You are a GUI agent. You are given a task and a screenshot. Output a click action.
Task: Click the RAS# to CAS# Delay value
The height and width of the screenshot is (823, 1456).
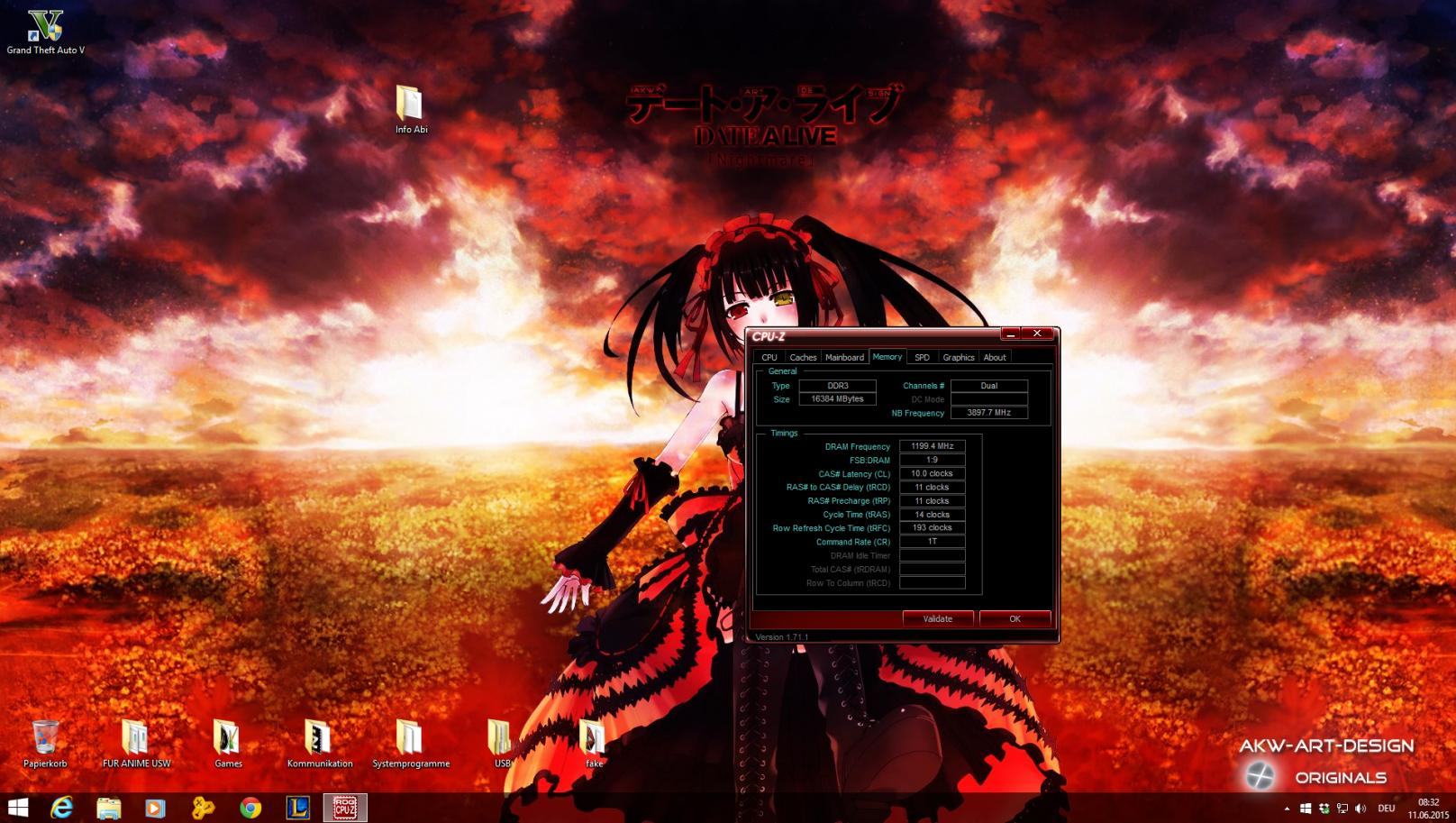point(932,487)
